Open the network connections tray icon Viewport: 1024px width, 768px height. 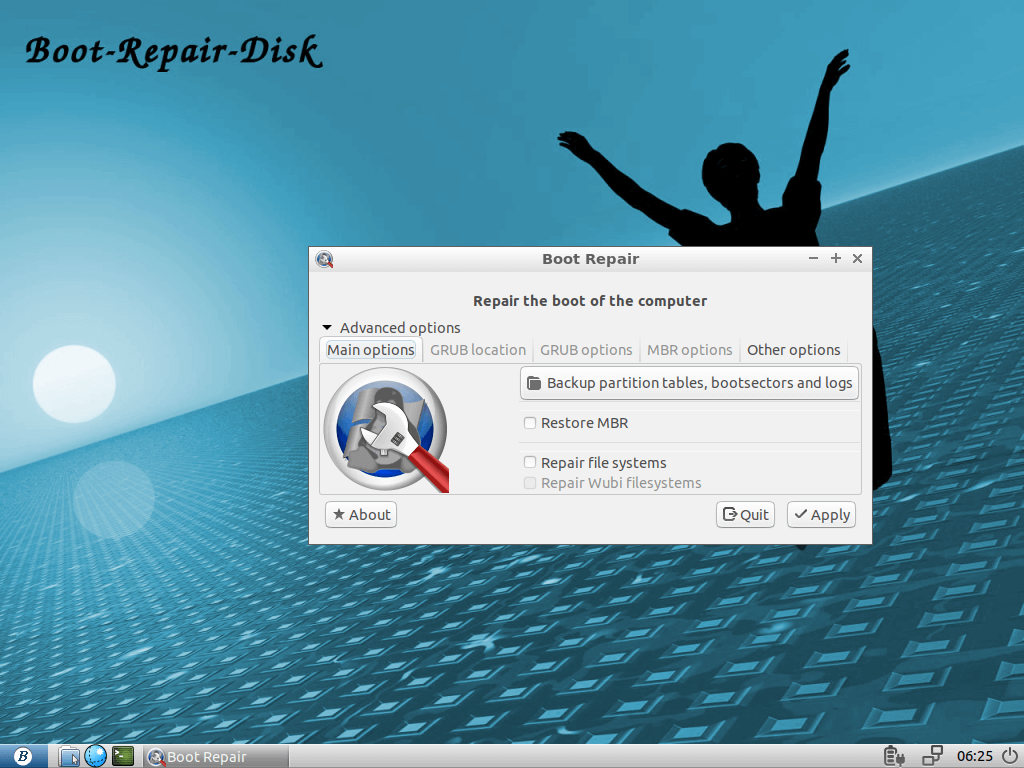point(933,756)
